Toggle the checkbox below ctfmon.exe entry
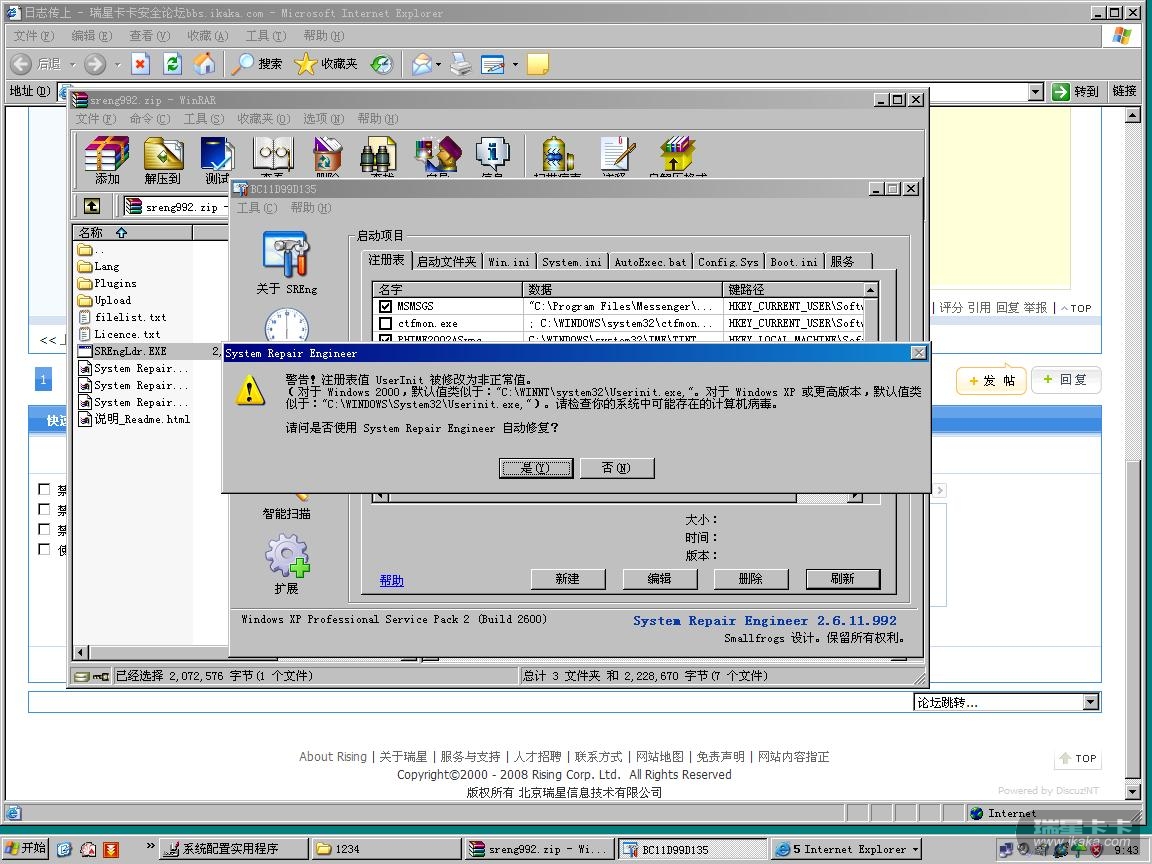Screen dimensions: 1152x864 click(x=386, y=339)
